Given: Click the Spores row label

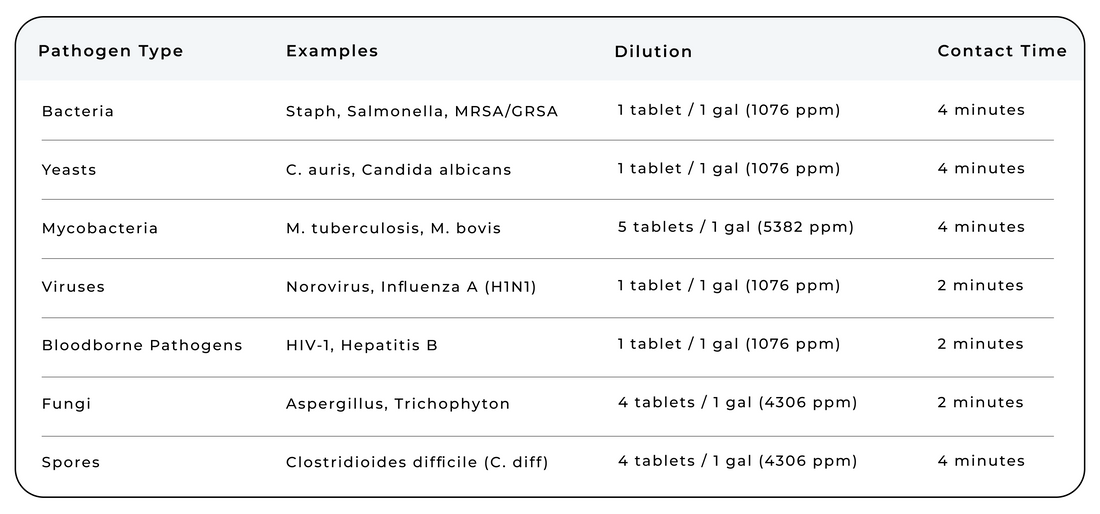Looking at the screenshot, I should pyautogui.click(x=71, y=462).
